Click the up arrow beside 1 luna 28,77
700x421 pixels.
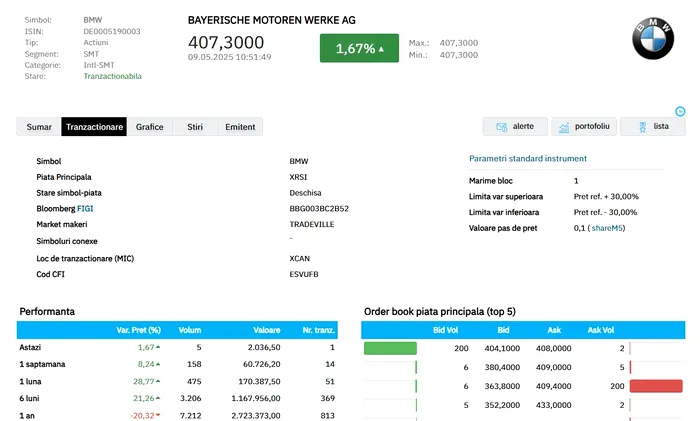(158, 381)
